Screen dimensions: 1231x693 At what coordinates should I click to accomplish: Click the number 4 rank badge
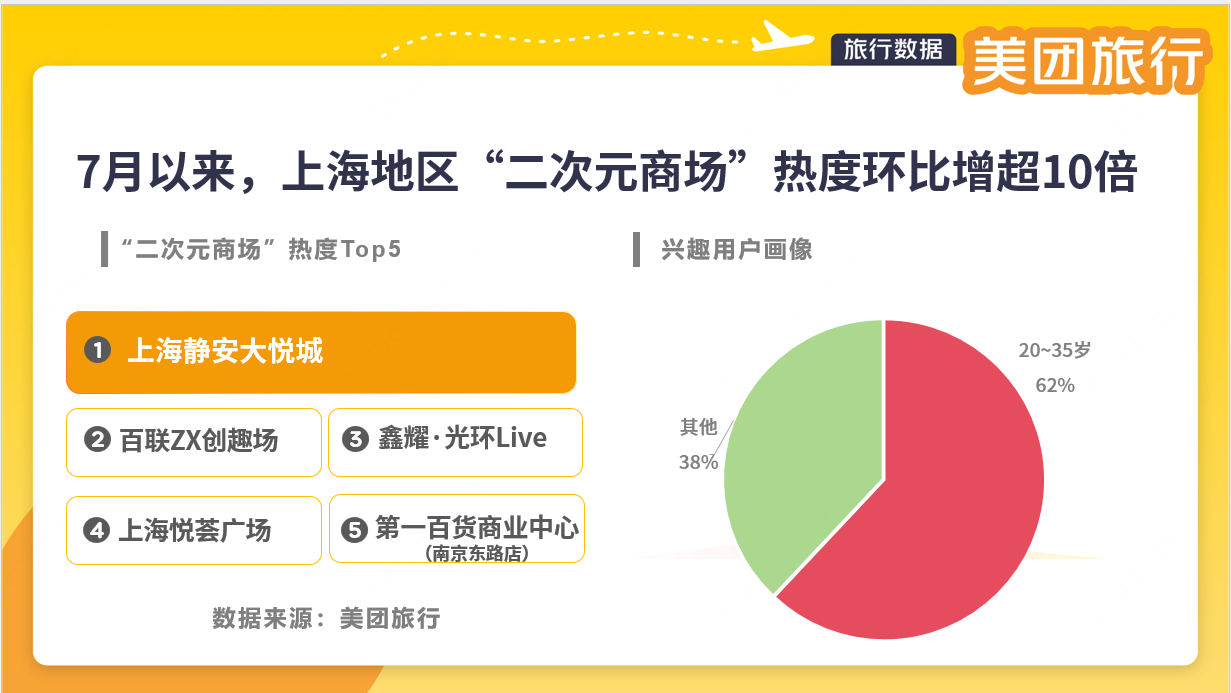97,530
